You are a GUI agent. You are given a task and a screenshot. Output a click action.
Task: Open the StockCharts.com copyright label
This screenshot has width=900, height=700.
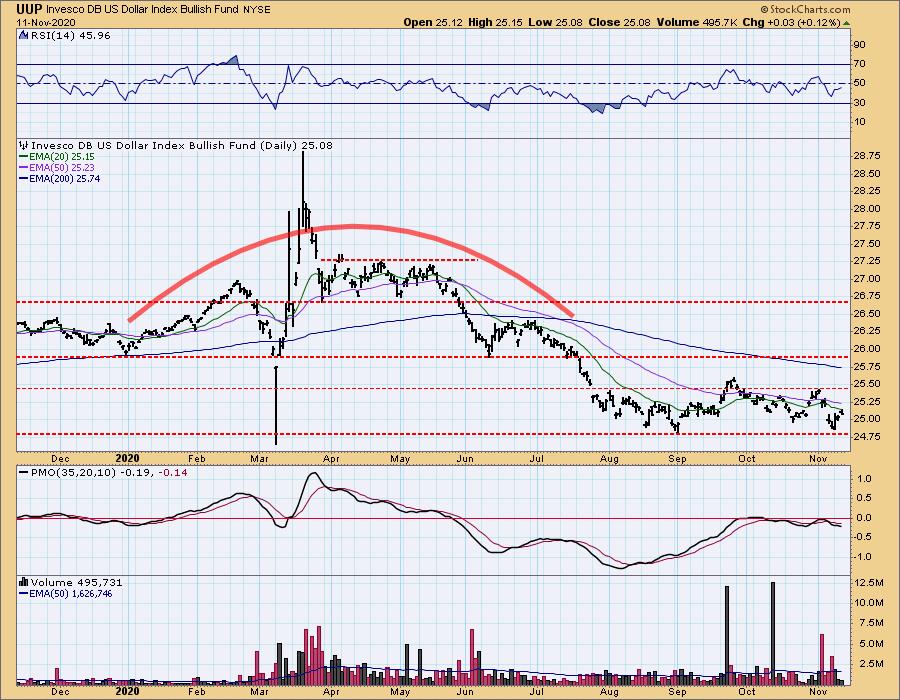point(806,10)
